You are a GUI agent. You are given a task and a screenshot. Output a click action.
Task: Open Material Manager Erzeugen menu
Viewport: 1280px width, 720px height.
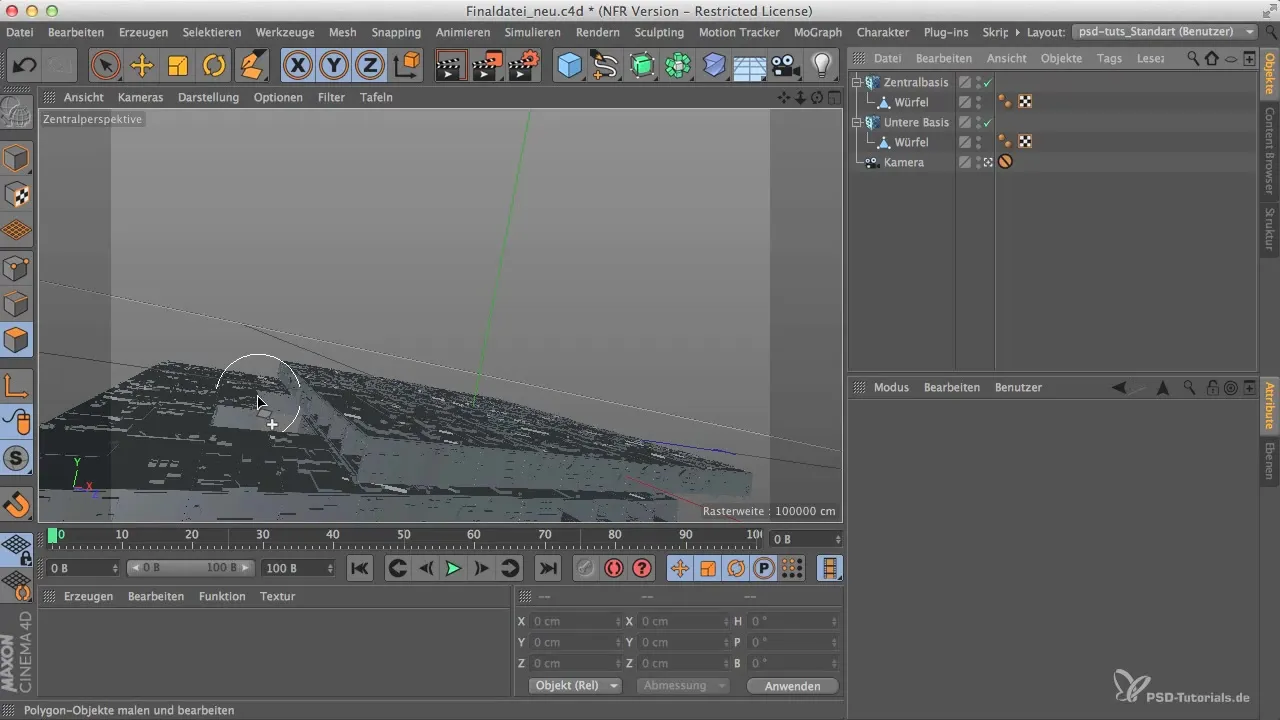[x=88, y=596]
